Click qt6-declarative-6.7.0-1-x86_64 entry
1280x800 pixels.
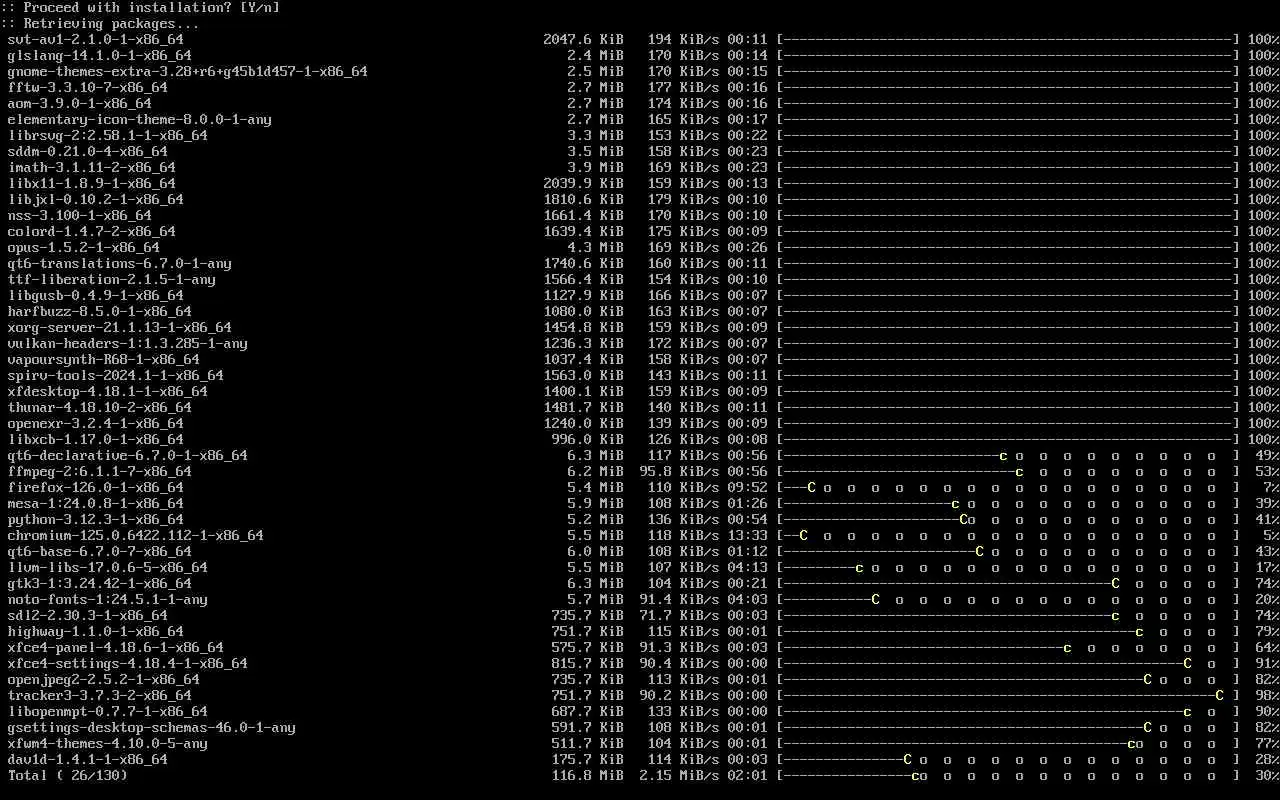click(x=128, y=456)
